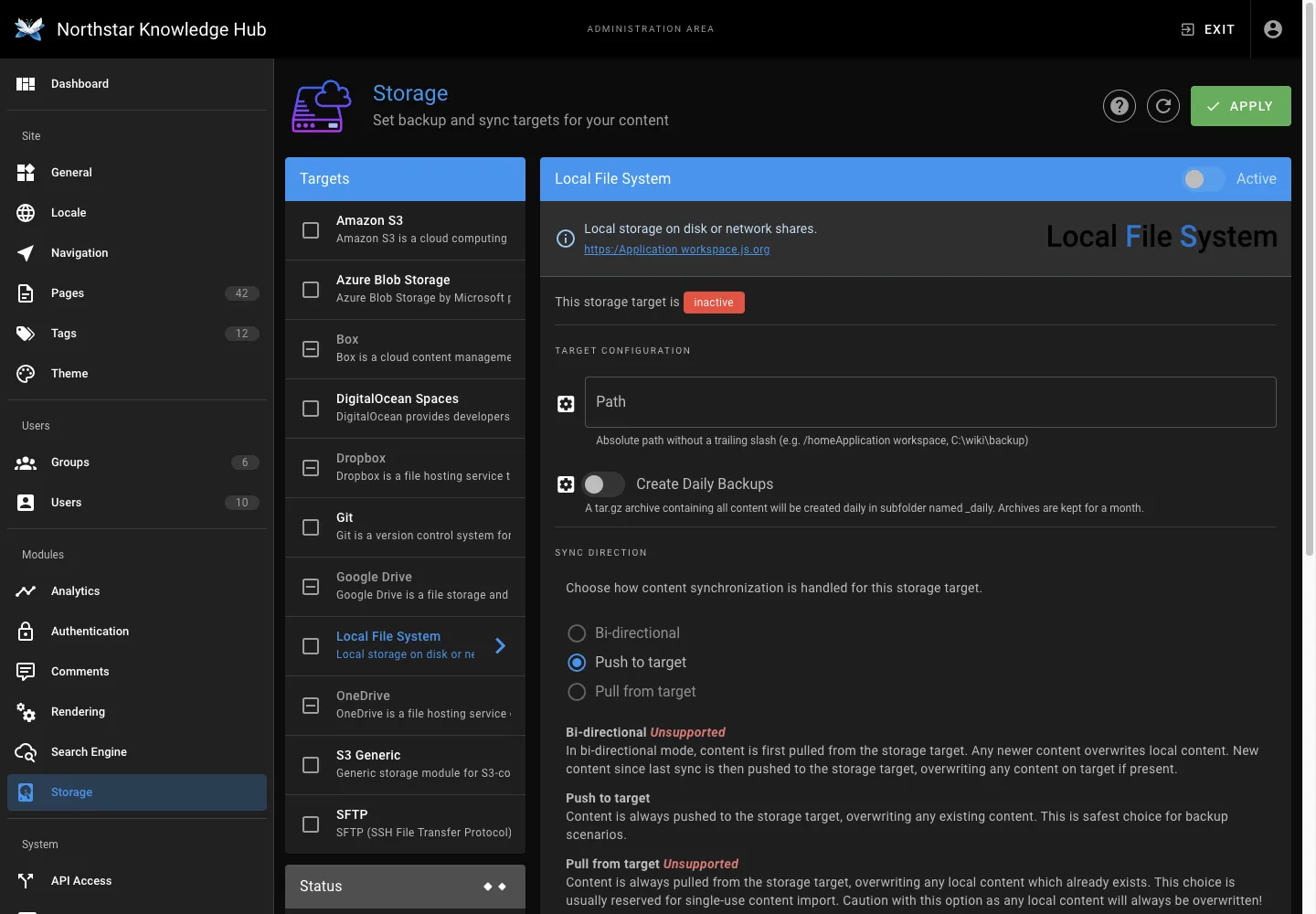This screenshot has height=914, width=1316.
Task: Open the https:/Application workspace.js.org link
Action: coord(677,250)
